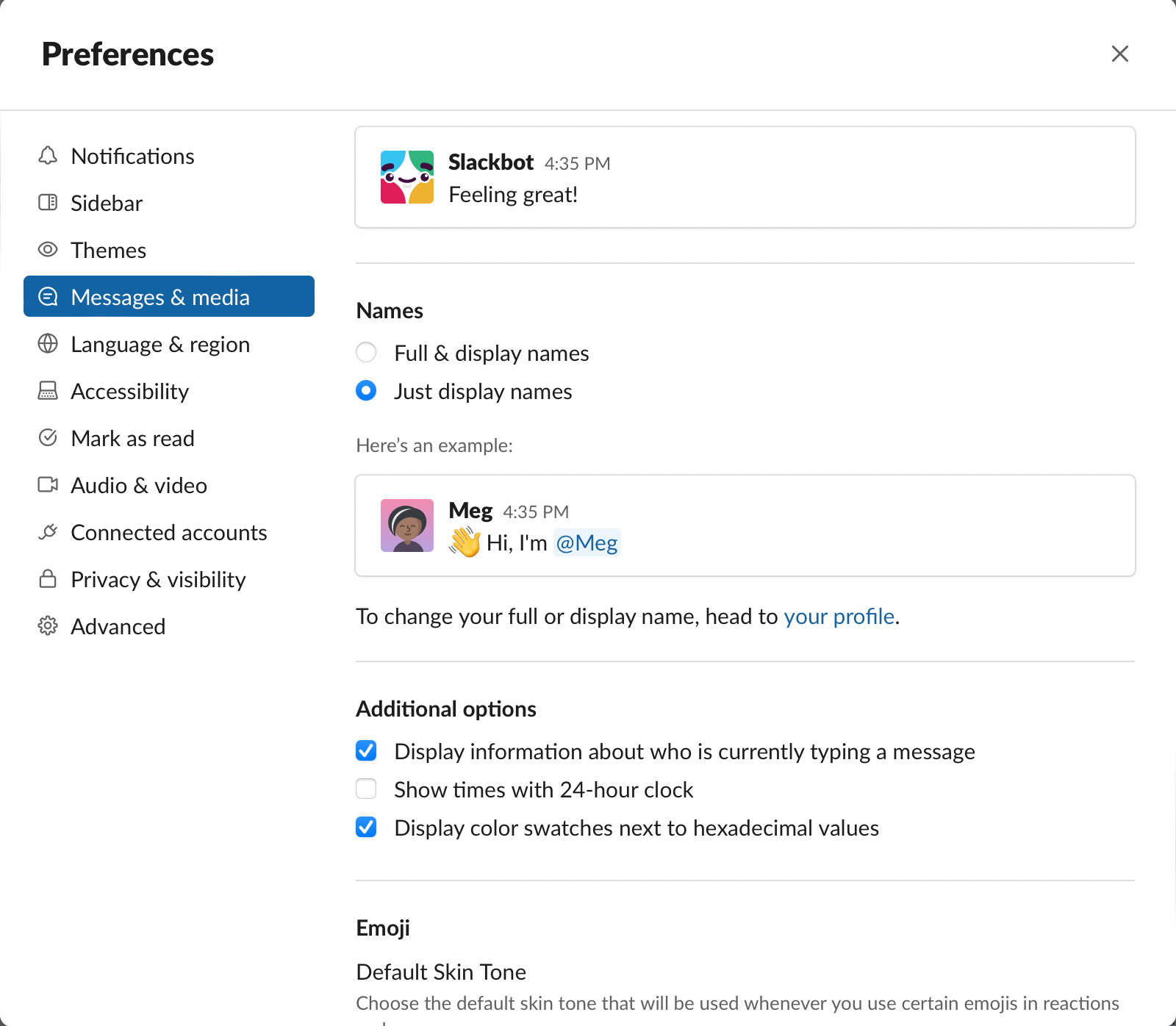Screen dimensions: 1176x1026
Task: Switch to the Advanced preferences section
Action: [x=118, y=626]
